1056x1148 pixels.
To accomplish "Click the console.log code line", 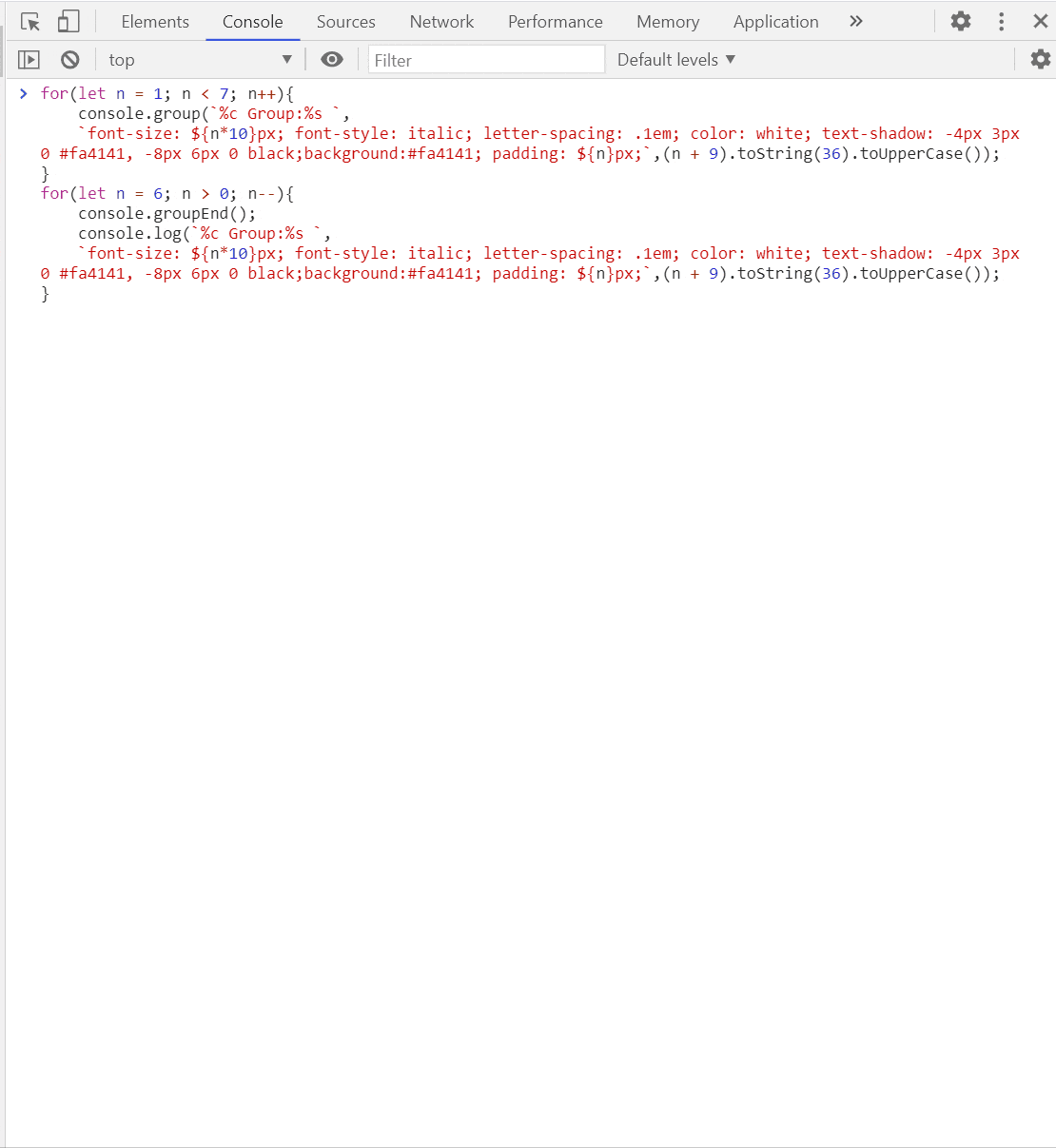I will [205, 234].
